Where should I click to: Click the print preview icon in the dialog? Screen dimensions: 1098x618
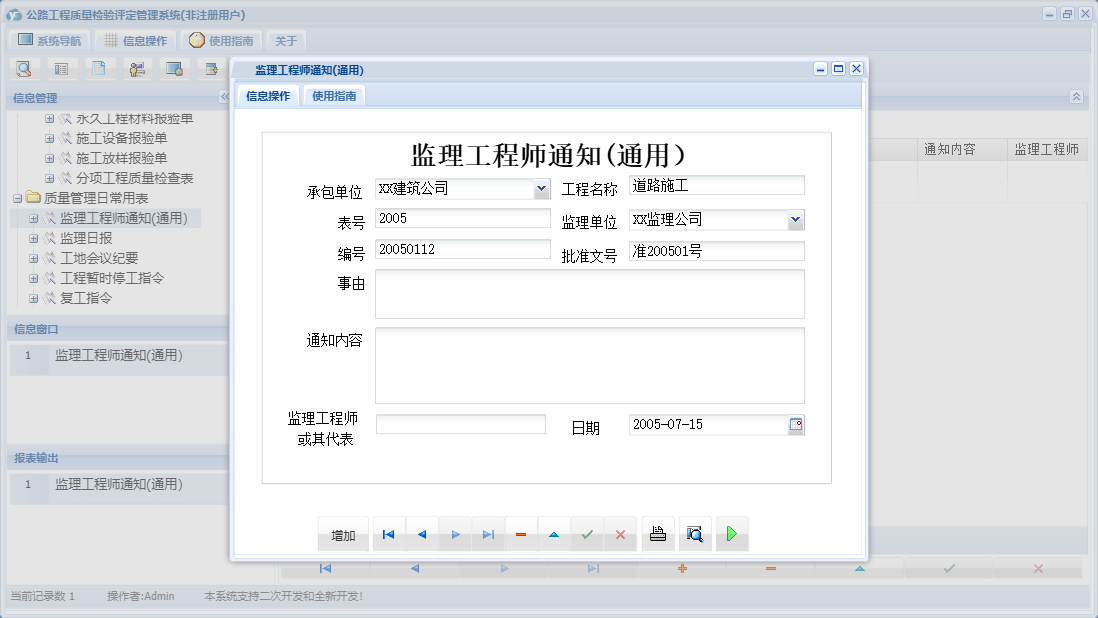click(x=695, y=534)
